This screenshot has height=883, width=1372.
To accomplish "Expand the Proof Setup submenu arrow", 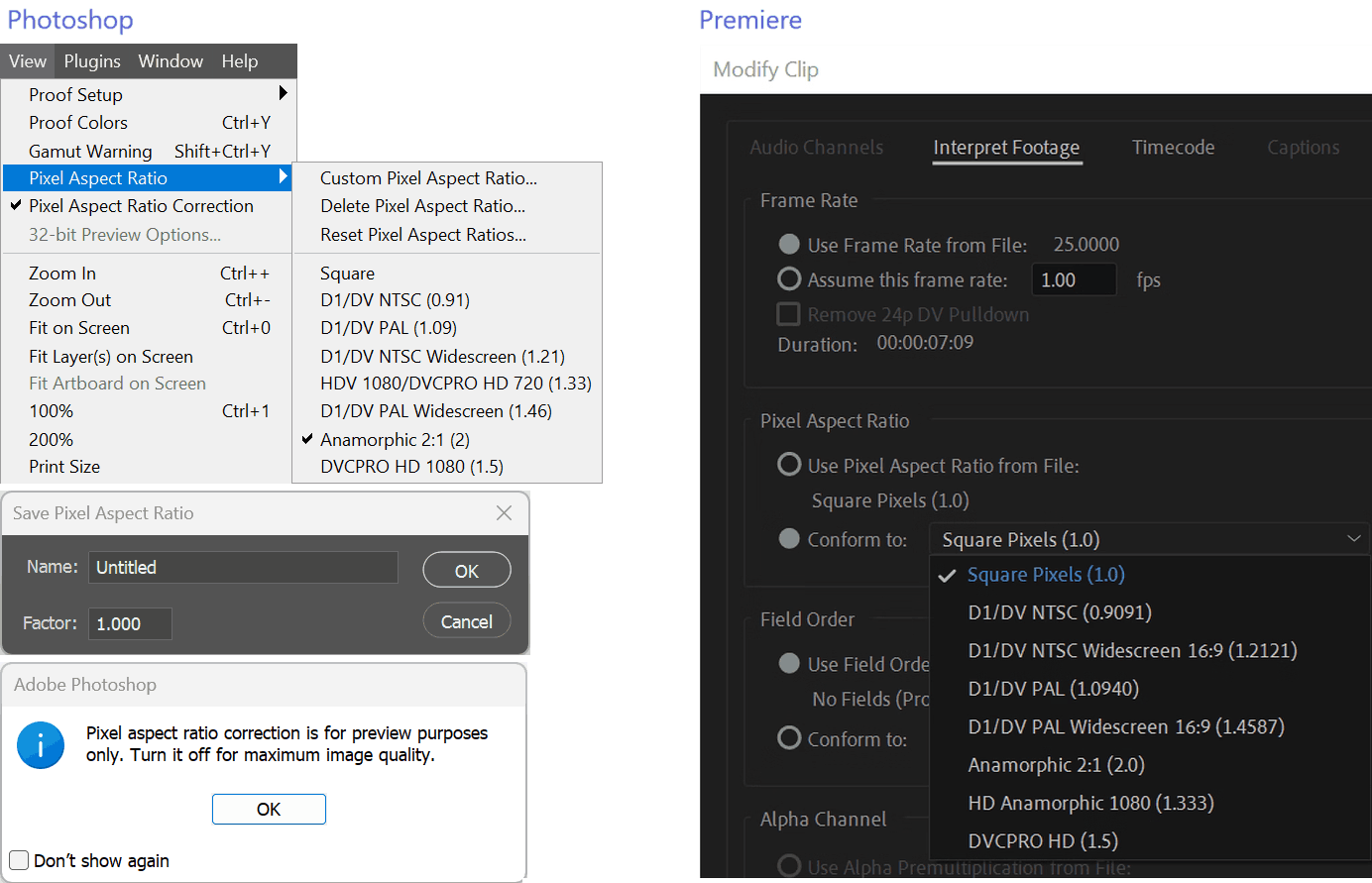I will point(283,93).
